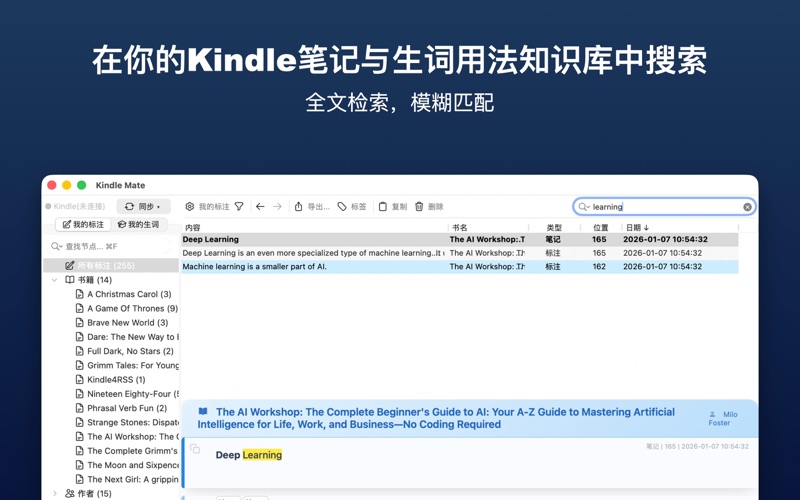Select 'Machine learning is a smaller part' row

pos(460,266)
